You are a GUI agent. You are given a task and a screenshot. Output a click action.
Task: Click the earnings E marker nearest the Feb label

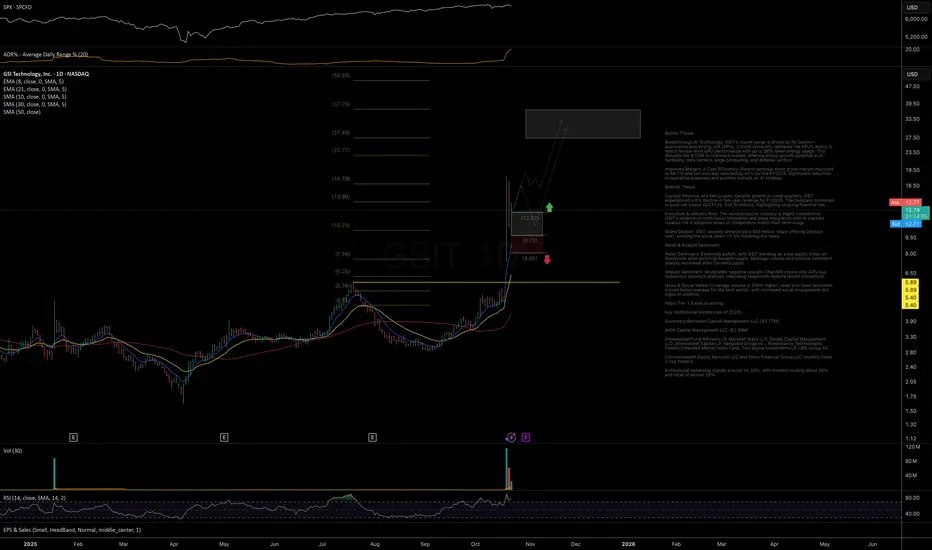[73, 438]
